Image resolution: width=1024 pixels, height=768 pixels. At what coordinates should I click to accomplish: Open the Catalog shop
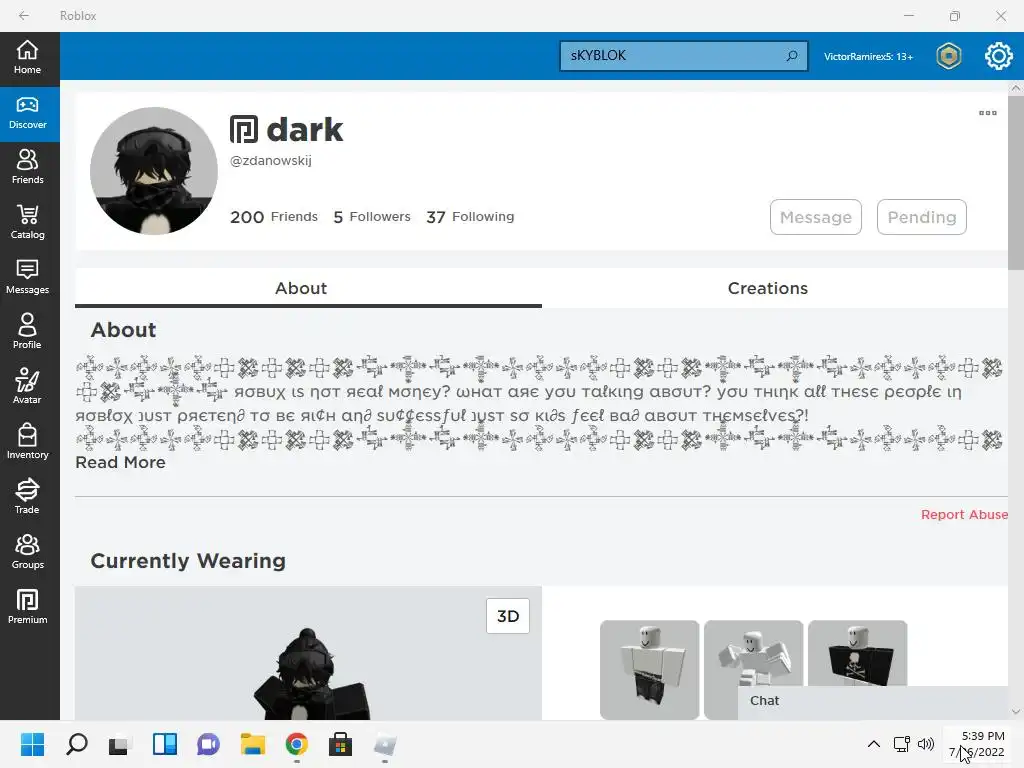click(27, 223)
